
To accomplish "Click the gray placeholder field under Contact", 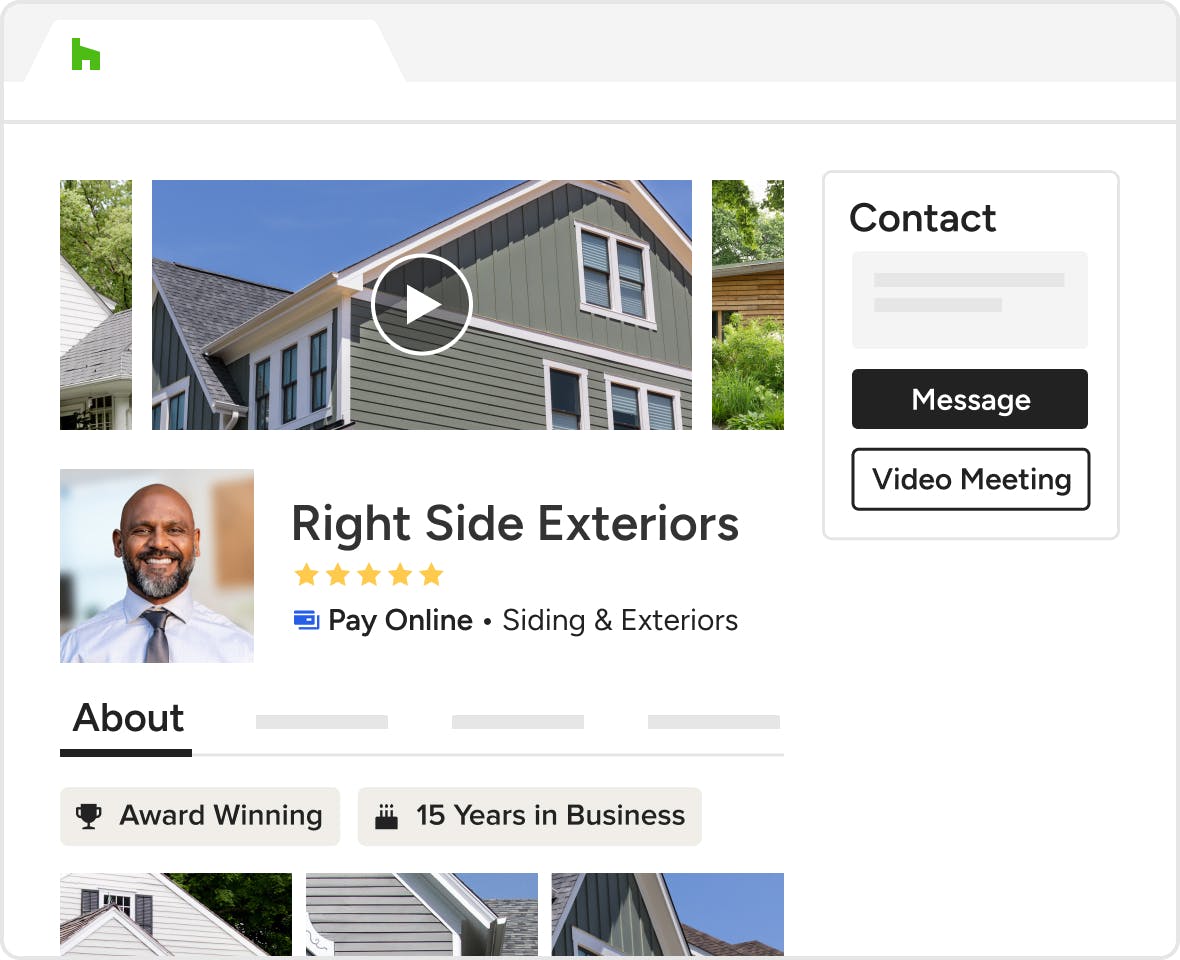I will pyautogui.click(x=970, y=300).
